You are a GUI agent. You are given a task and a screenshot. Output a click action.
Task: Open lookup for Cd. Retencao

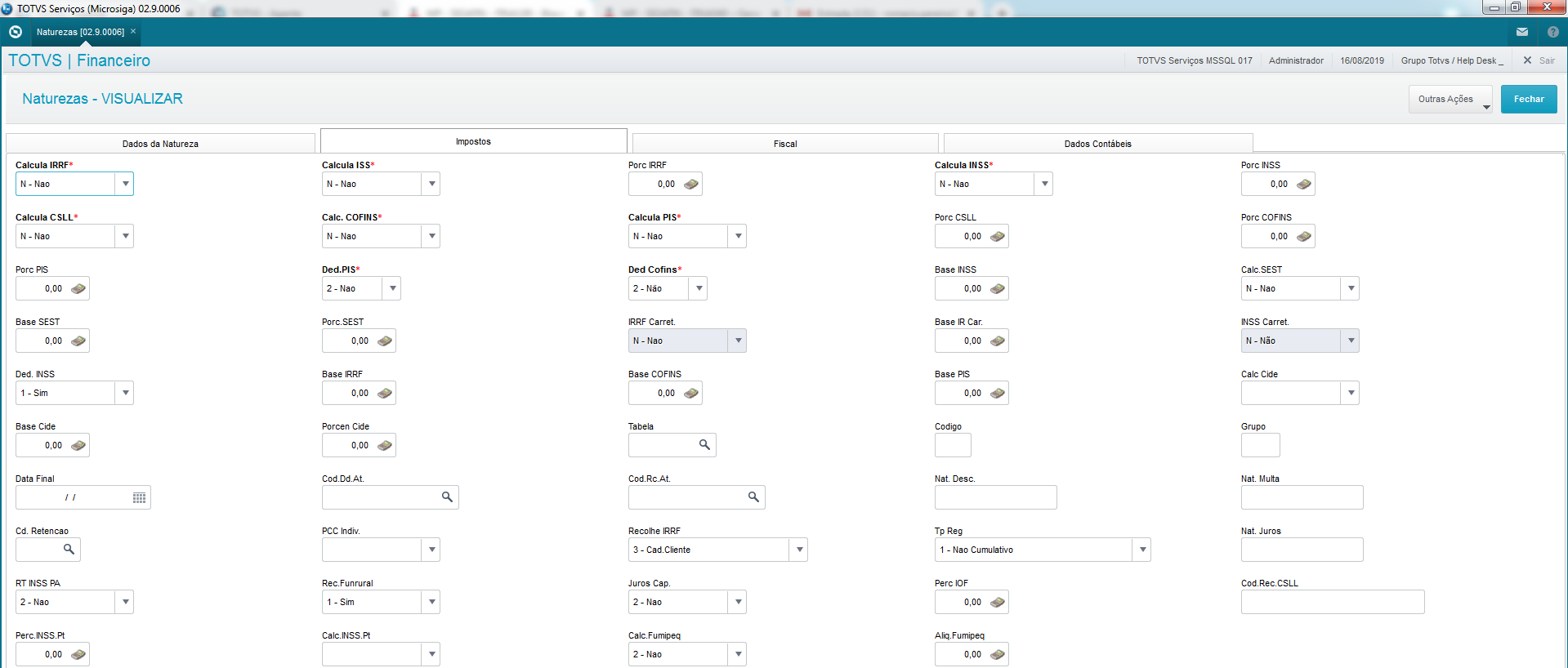[x=69, y=550]
